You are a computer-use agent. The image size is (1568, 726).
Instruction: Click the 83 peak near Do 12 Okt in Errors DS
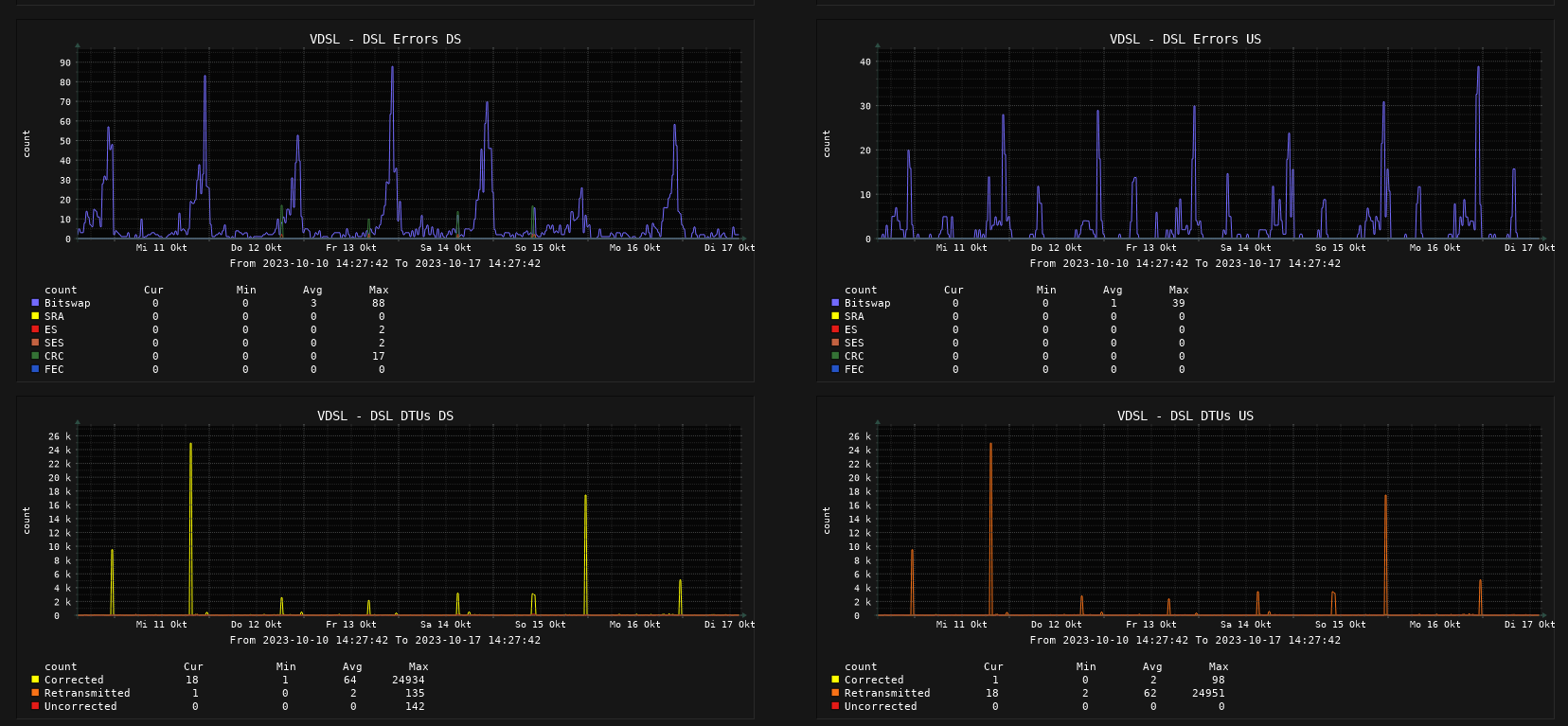(205, 78)
